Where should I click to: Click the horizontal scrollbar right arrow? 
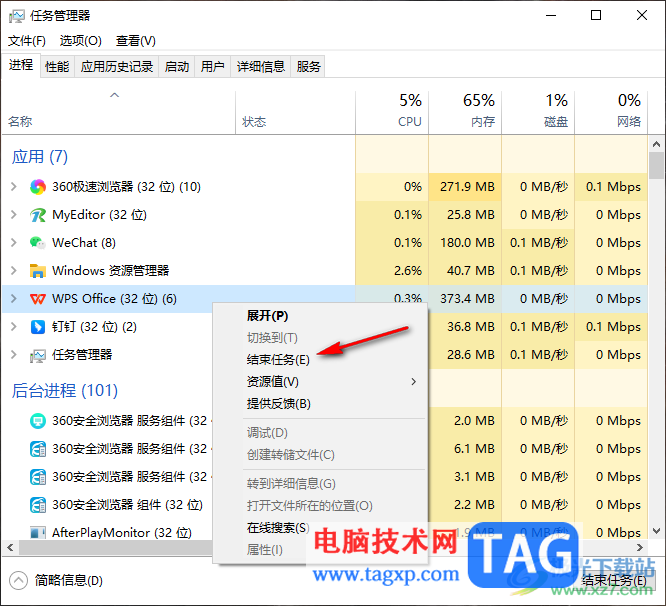point(640,547)
